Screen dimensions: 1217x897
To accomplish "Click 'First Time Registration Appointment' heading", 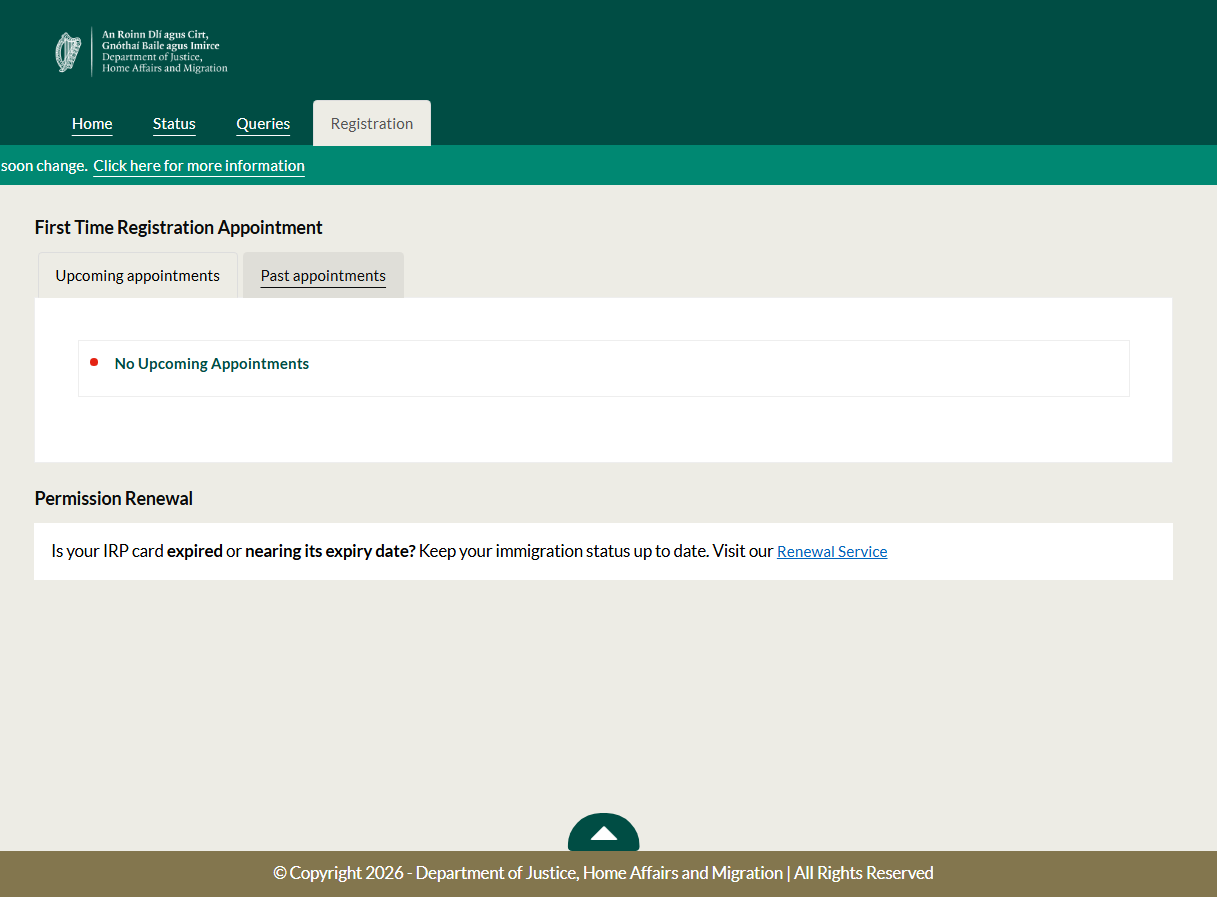I will coord(179,228).
